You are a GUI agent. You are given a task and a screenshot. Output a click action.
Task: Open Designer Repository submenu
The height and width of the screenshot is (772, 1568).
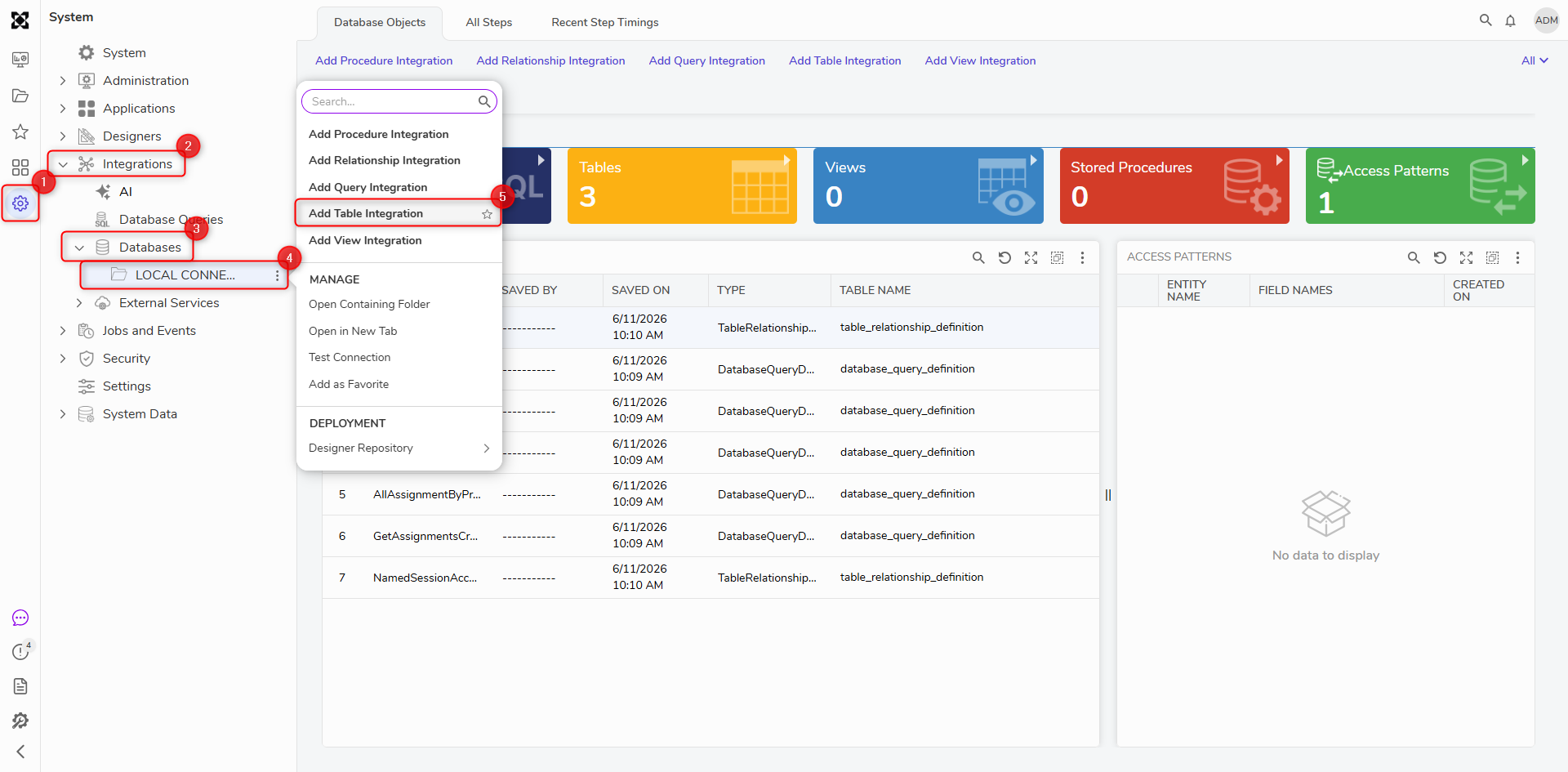[399, 448]
